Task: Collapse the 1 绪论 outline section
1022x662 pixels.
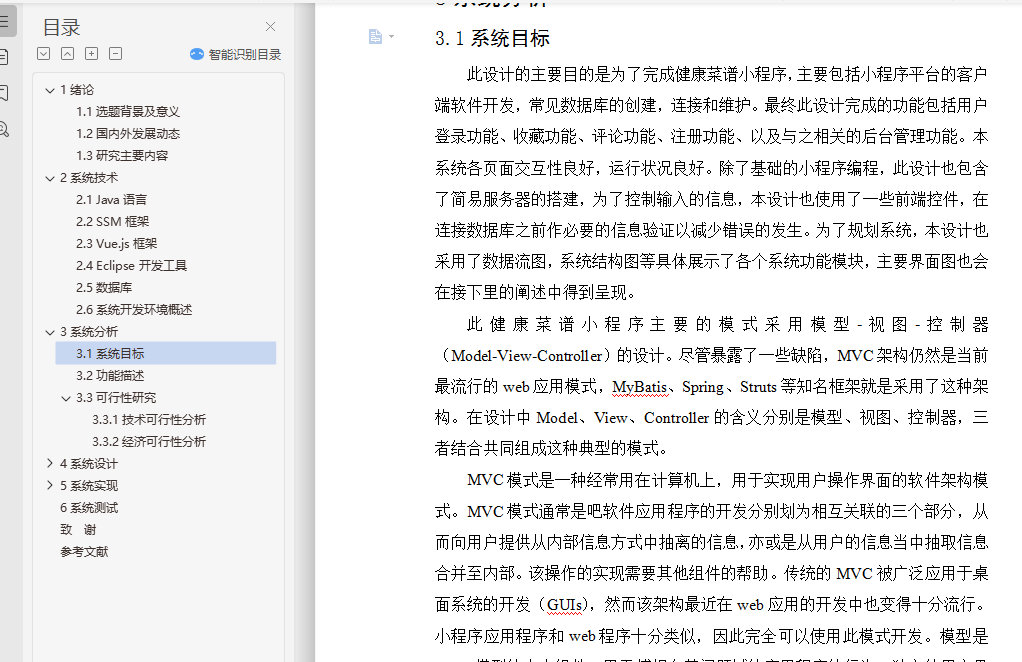Action: 50,90
